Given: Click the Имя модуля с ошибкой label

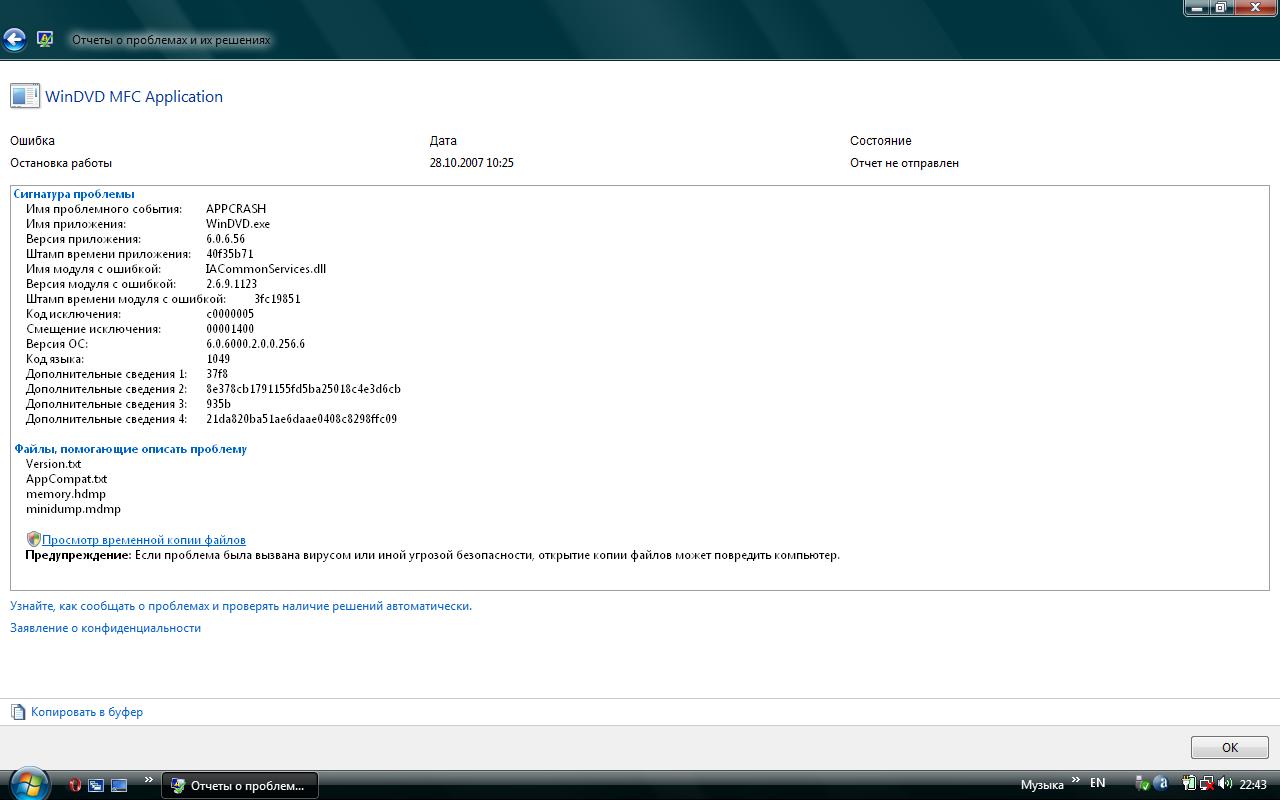Looking at the screenshot, I should (93, 269).
